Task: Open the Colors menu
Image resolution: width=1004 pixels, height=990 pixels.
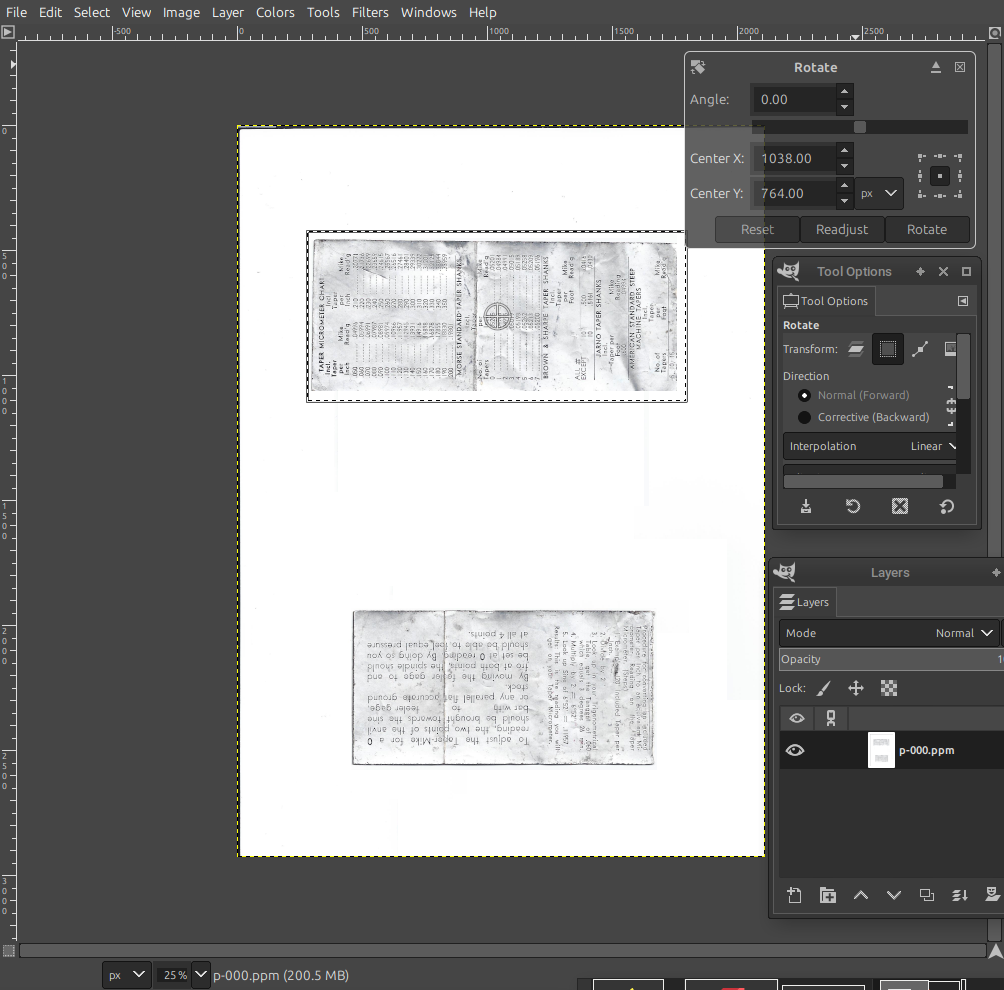Action: point(275,12)
